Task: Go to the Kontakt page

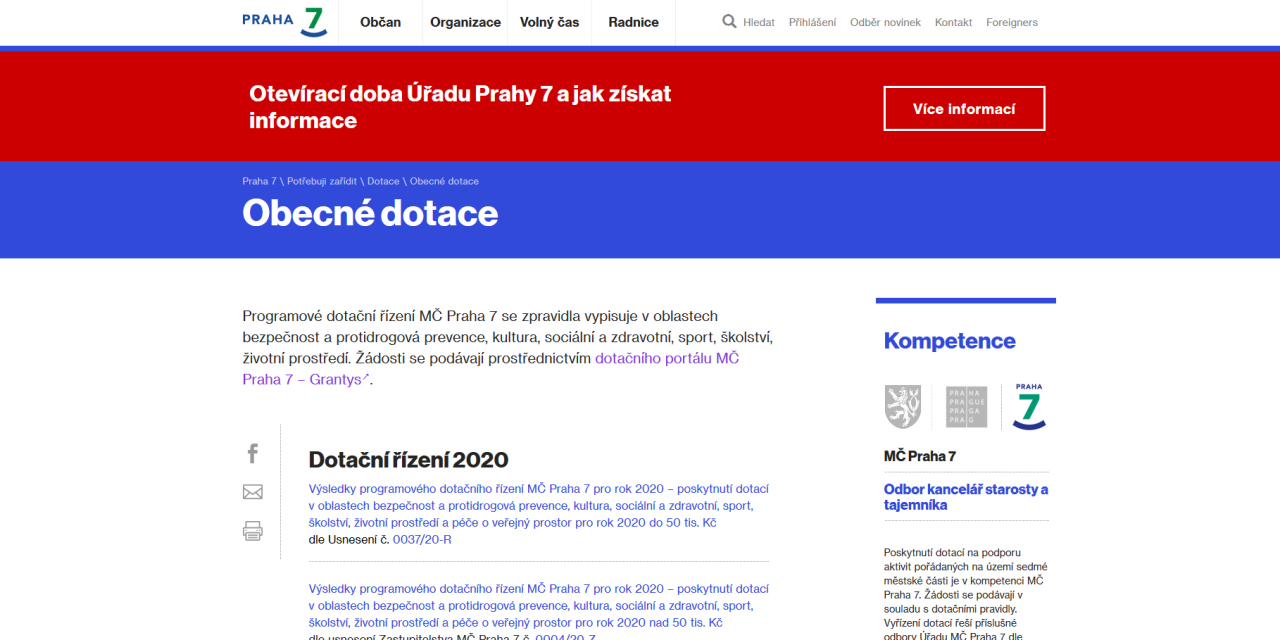Action: coord(953,22)
